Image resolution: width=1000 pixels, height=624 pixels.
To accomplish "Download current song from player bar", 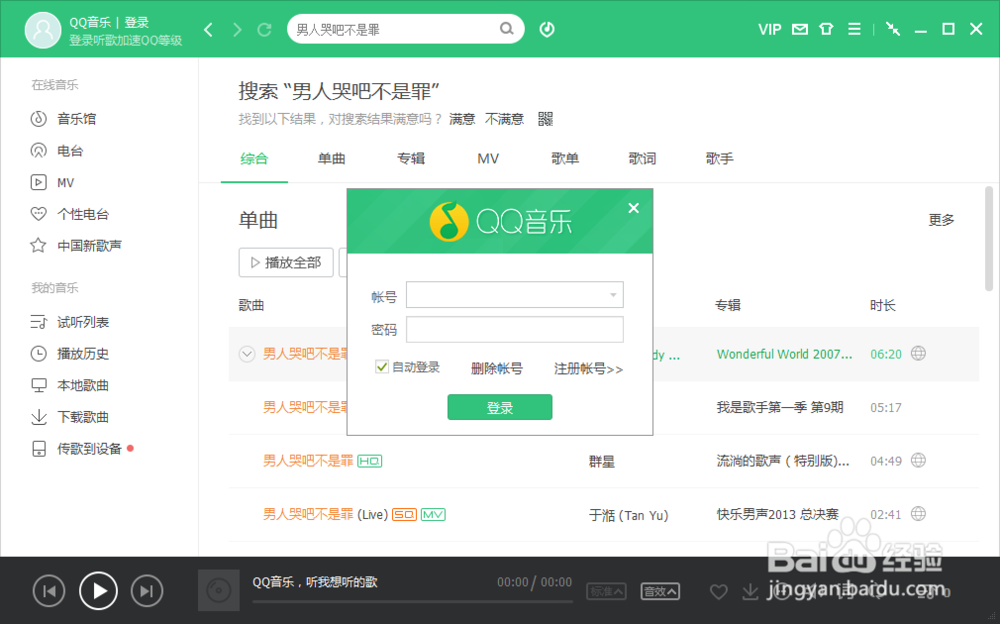I will tap(750, 592).
